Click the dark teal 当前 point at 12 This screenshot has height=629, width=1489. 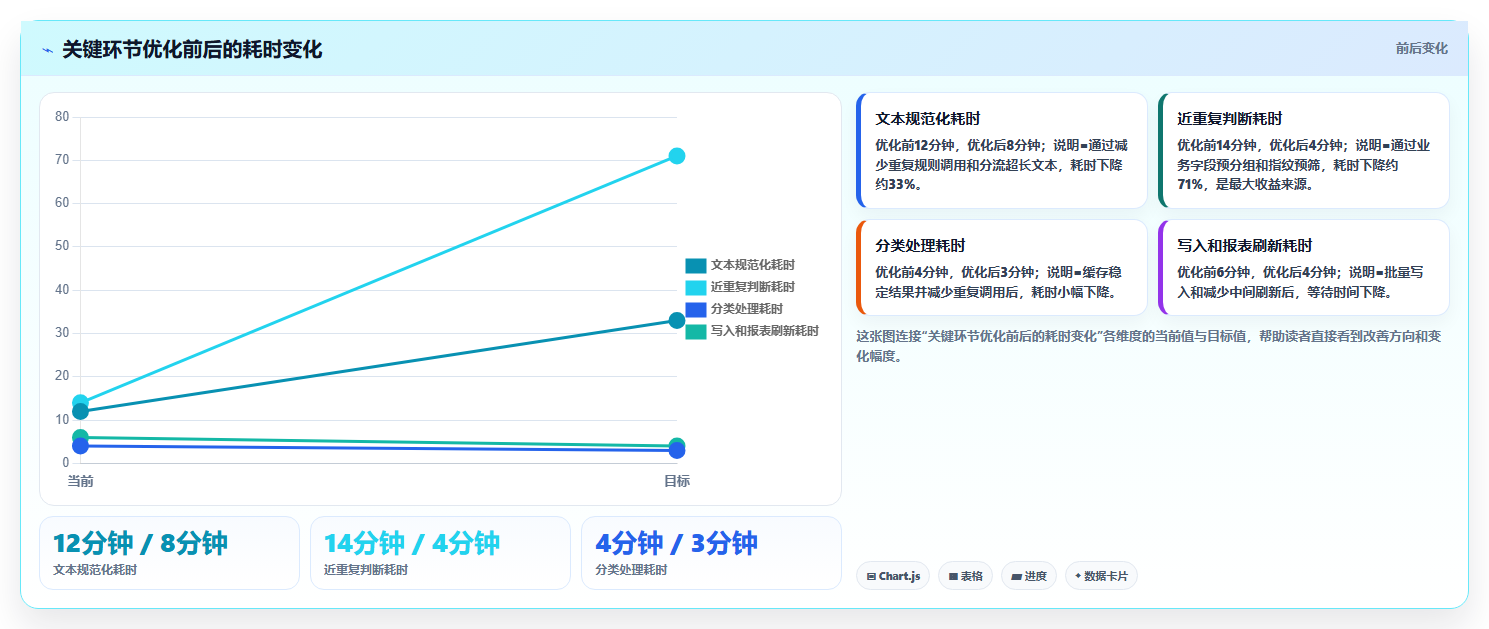[81, 411]
